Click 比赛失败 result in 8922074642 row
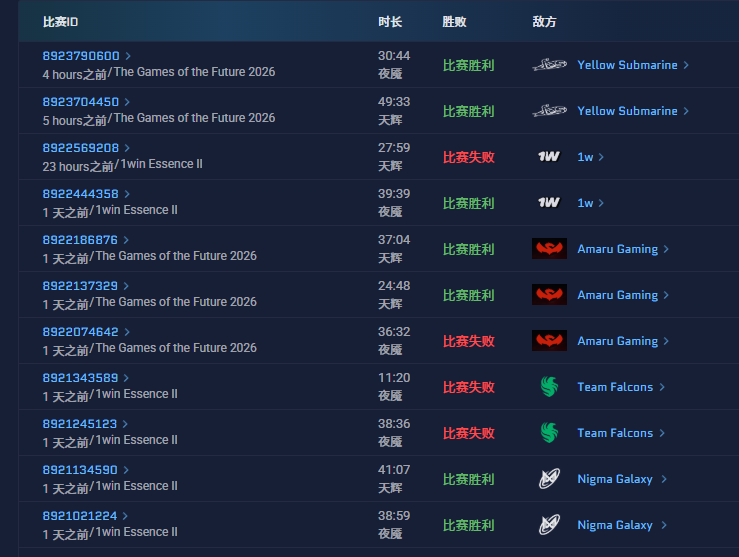The image size is (739, 557). point(468,341)
